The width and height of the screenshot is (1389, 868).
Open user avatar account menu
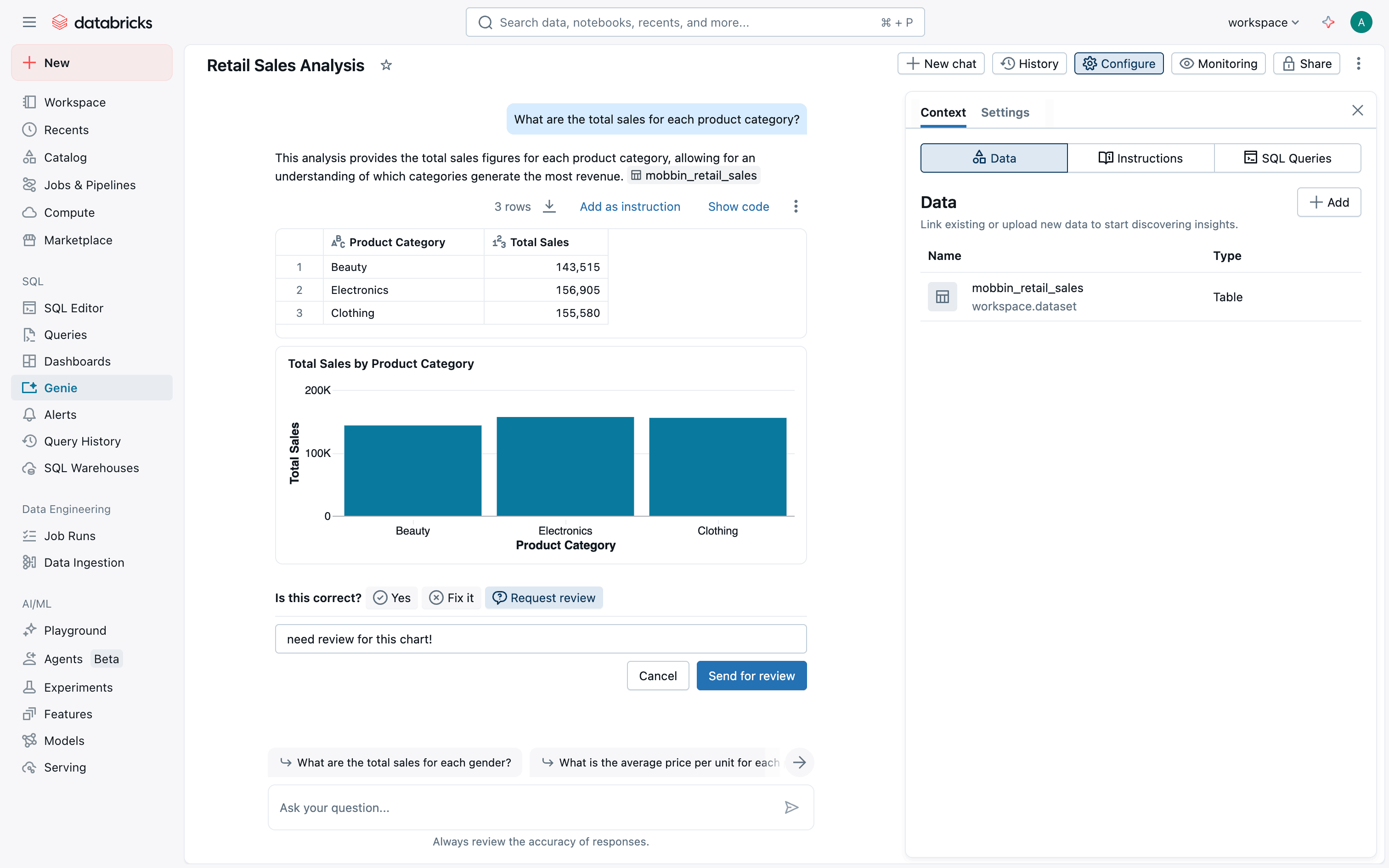pyautogui.click(x=1361, y=23)
